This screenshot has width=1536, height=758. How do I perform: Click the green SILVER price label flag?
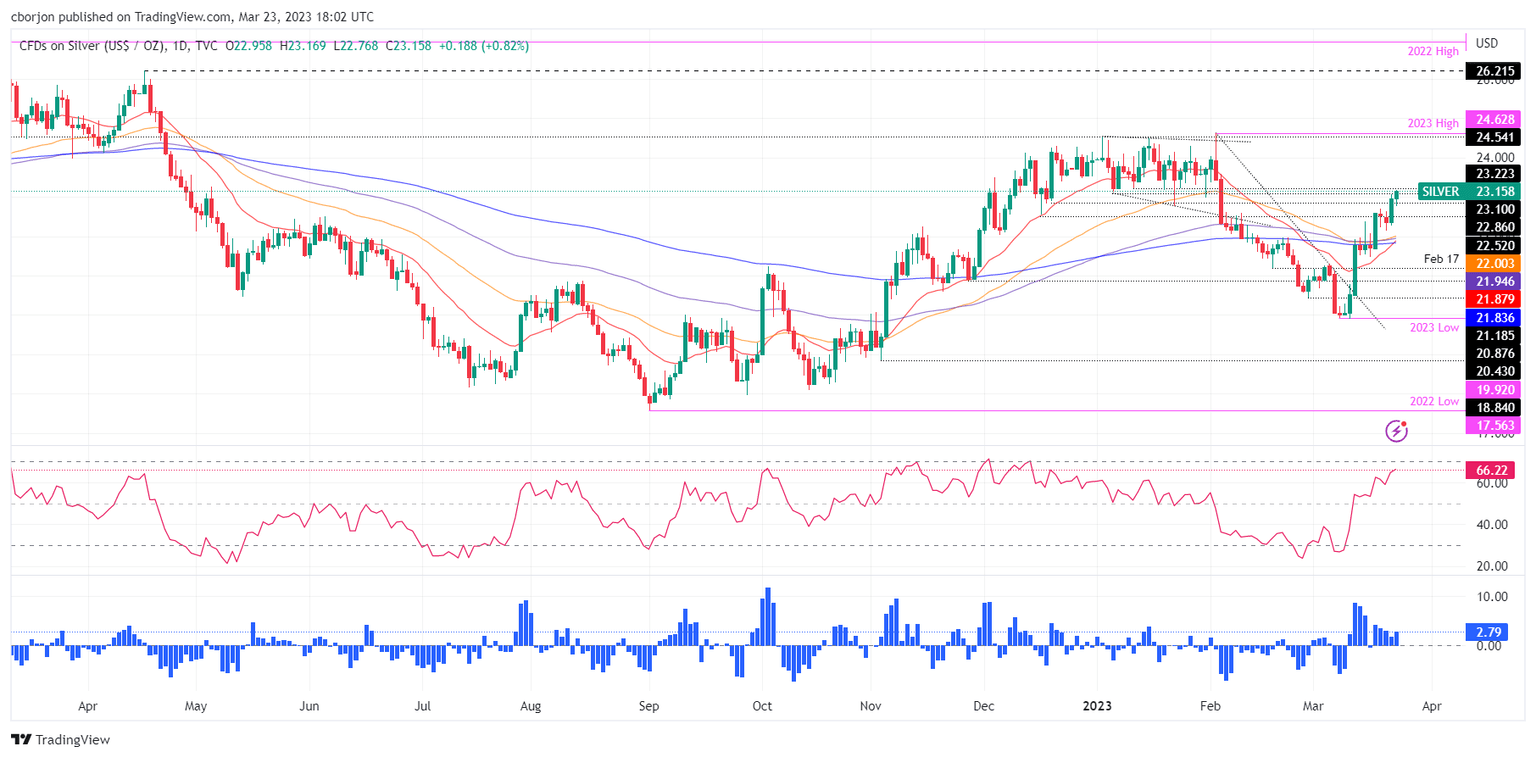tap(1441, 190)
